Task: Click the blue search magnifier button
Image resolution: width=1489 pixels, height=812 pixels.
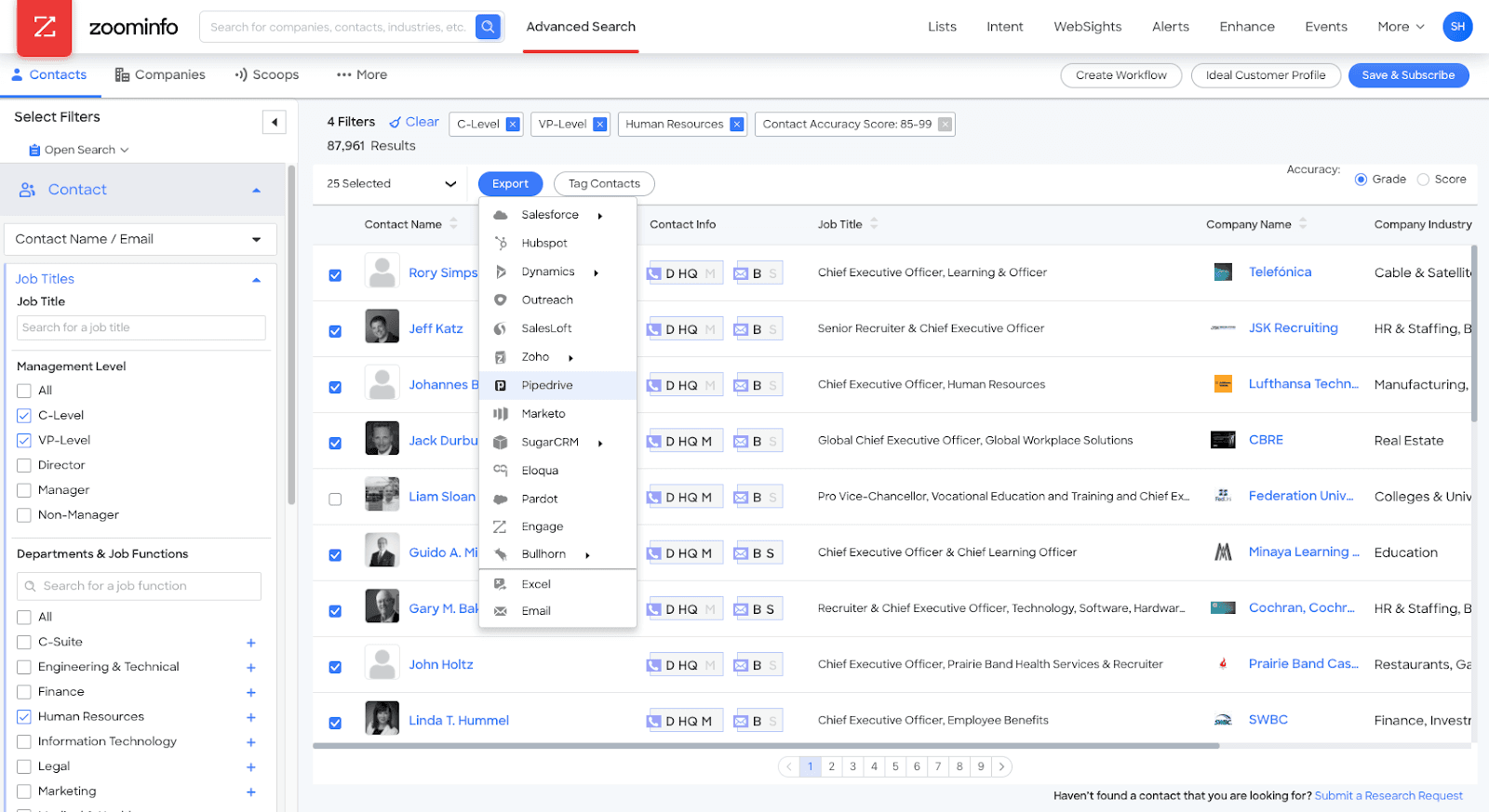Action: coord(488,27)
